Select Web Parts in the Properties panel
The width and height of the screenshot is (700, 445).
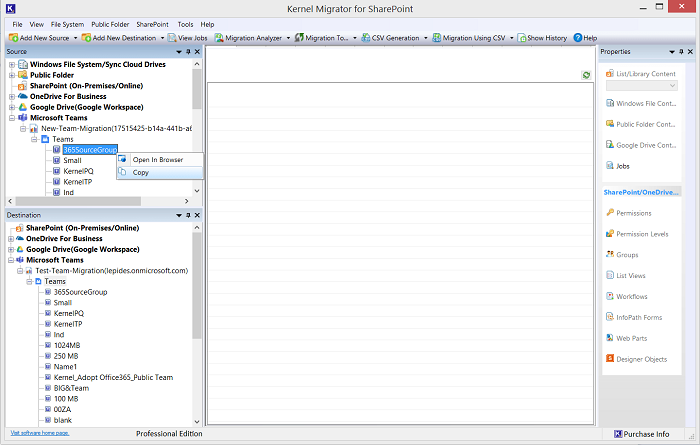pos(632,338)
